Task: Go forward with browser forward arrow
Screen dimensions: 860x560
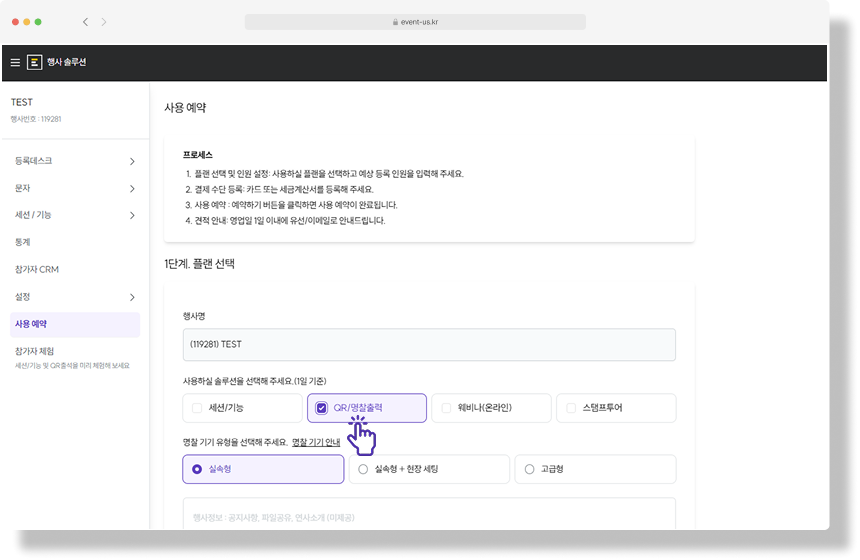Action: click(104, 22)
